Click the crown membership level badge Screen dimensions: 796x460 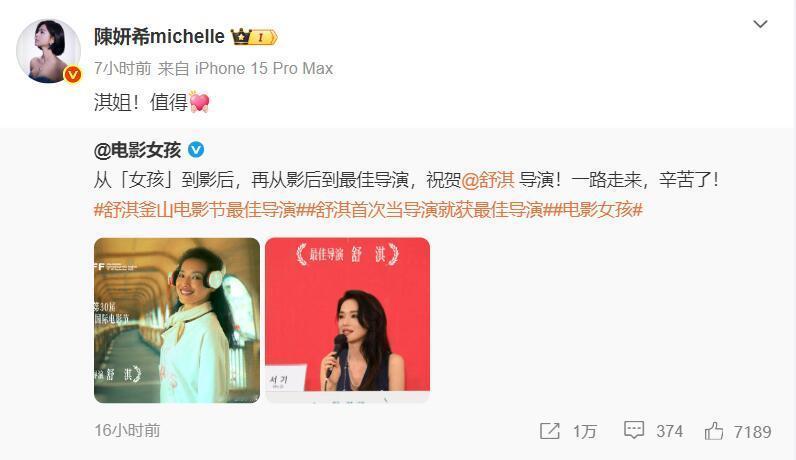[x=254, y=37]
